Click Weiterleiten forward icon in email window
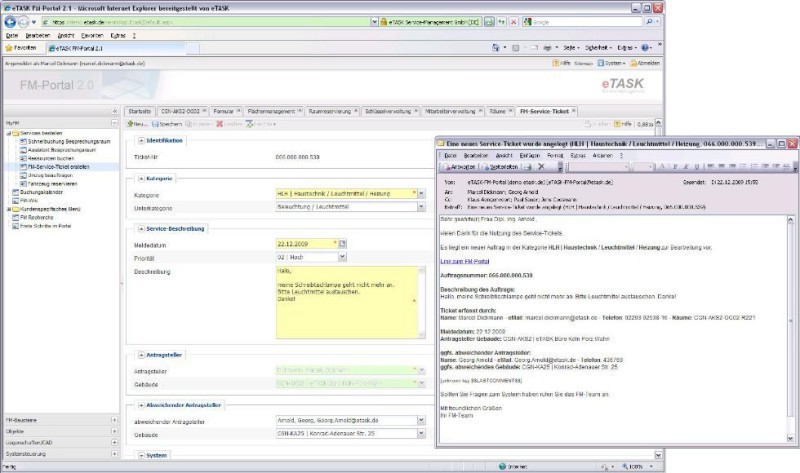The height and width of the screenshot is (473, 800). (485, 167)
